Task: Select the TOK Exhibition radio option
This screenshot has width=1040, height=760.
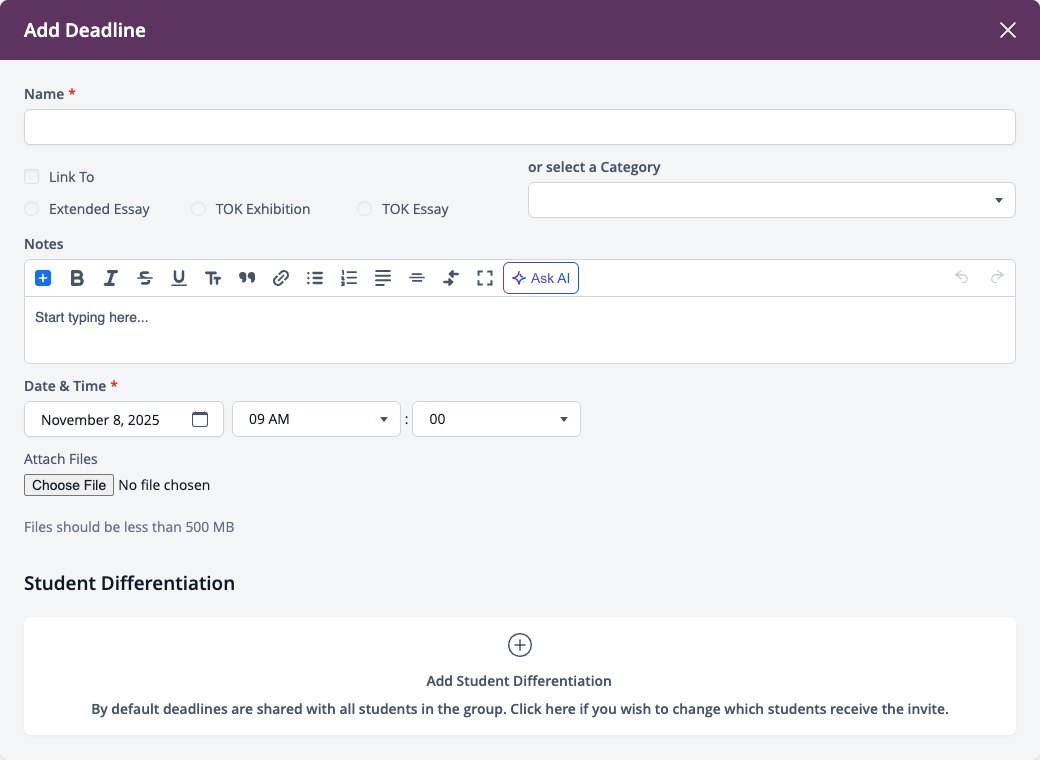Action: pos(198,208)
